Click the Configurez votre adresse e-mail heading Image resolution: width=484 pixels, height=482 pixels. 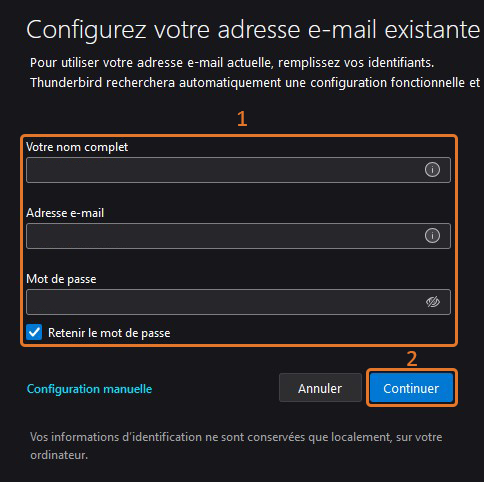tap(253, 30)
